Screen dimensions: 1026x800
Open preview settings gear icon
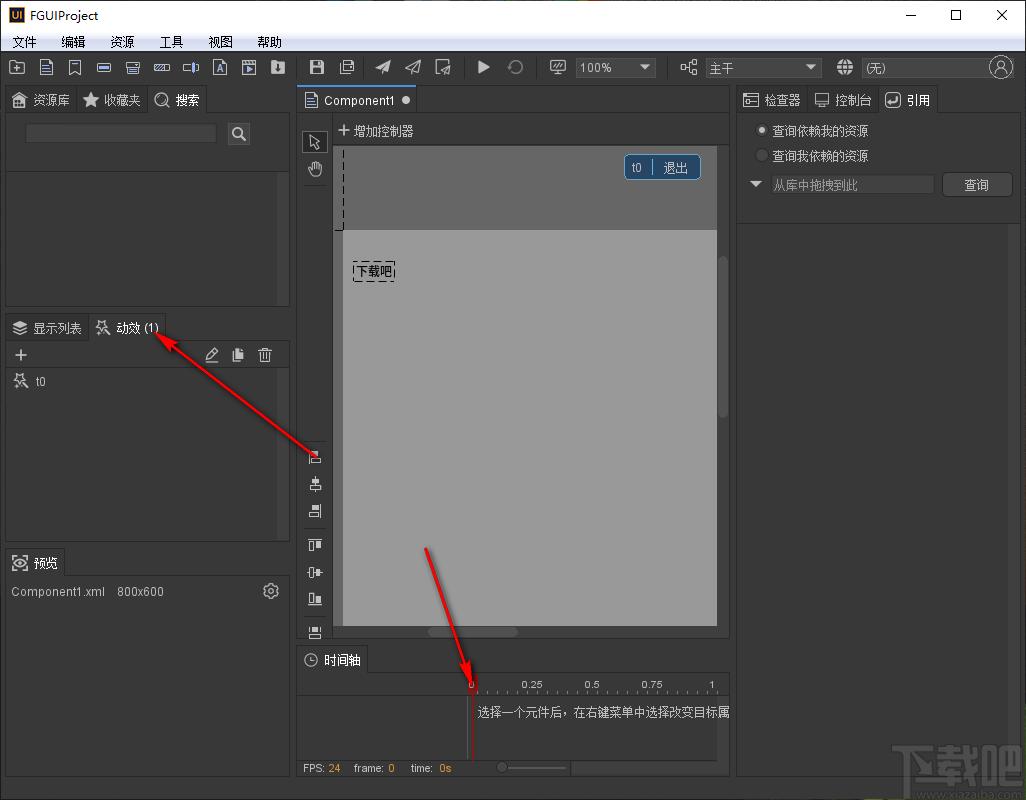pos(271,591)
